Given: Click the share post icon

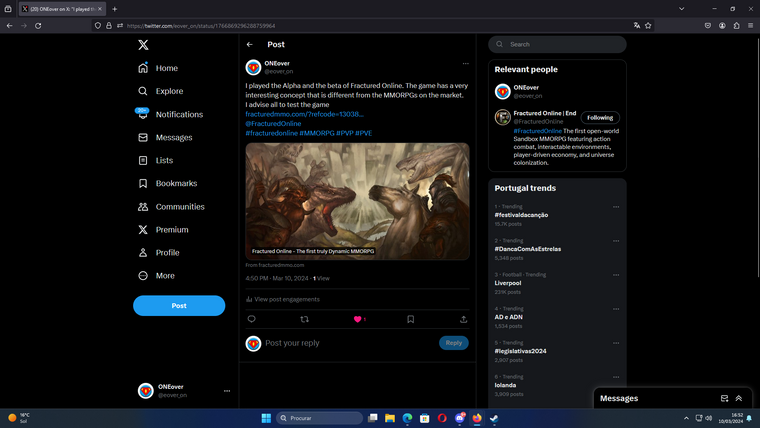Looking at the screenshot, I should 463,319.
